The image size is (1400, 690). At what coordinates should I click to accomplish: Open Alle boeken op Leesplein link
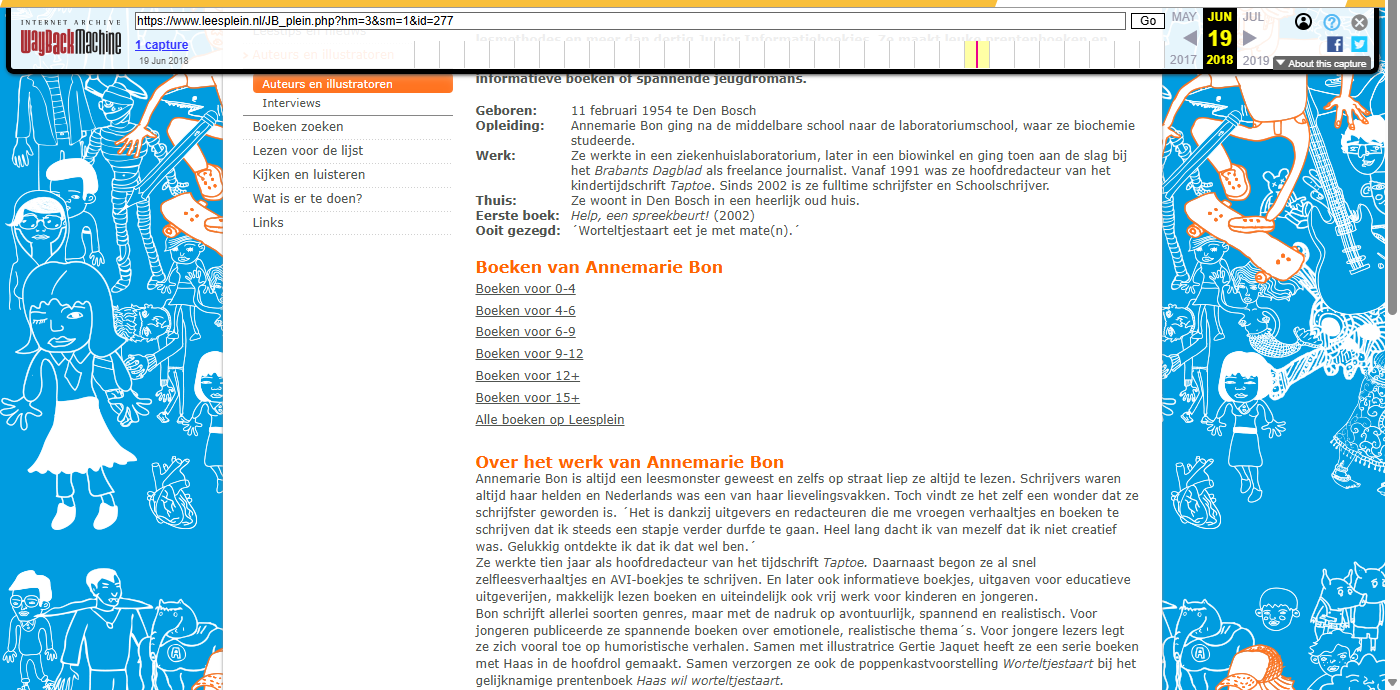pos(549,420)
